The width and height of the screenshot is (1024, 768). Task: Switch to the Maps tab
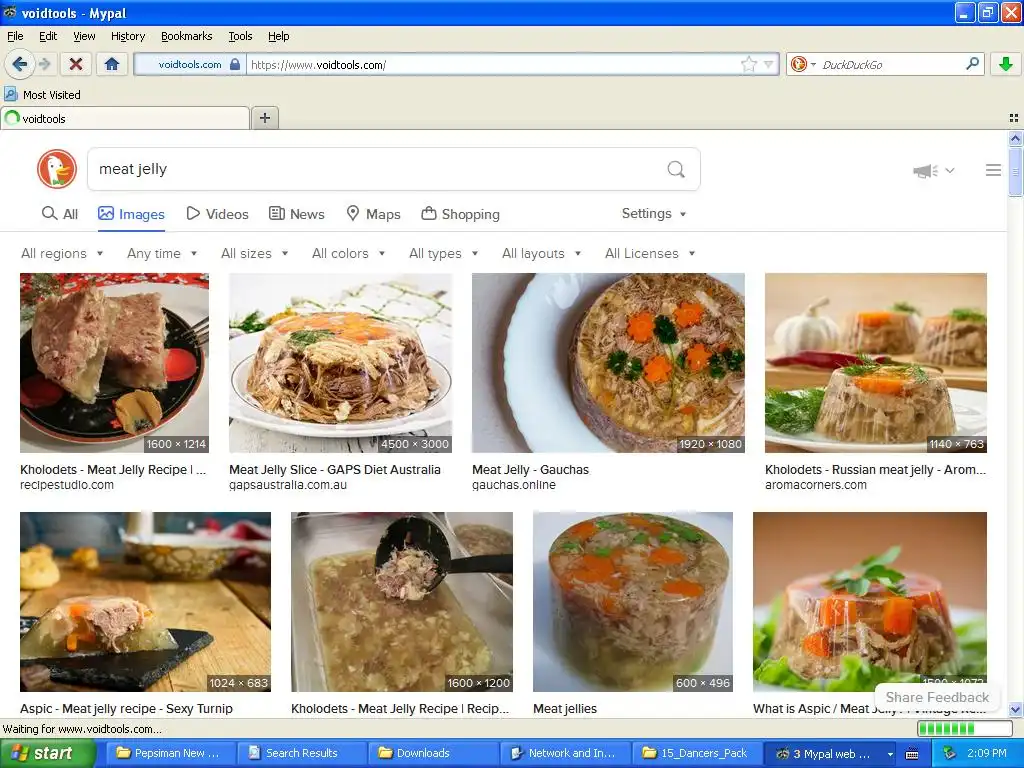point(373,214)
